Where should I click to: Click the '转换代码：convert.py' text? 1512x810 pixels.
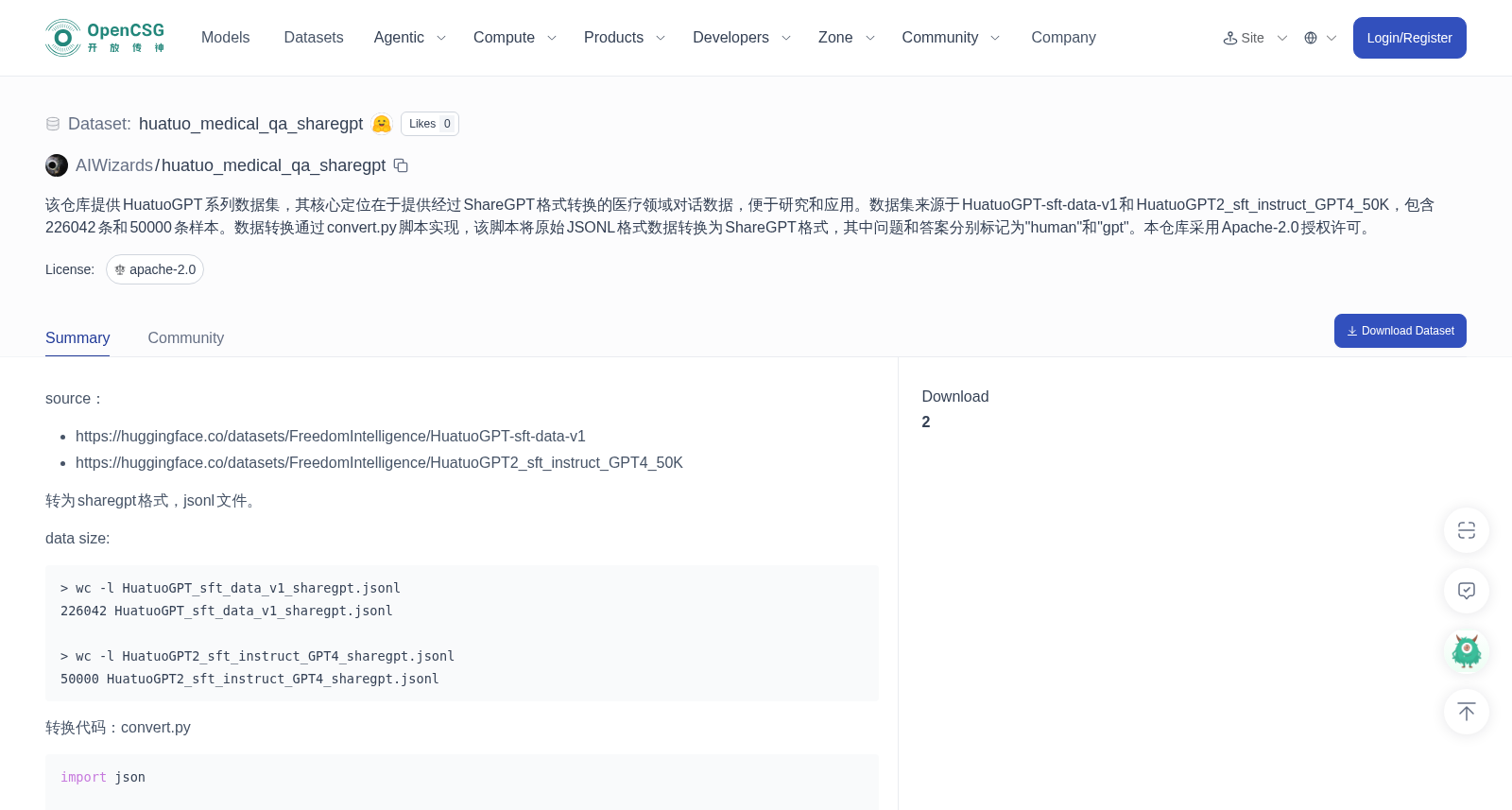pos(118,728)
